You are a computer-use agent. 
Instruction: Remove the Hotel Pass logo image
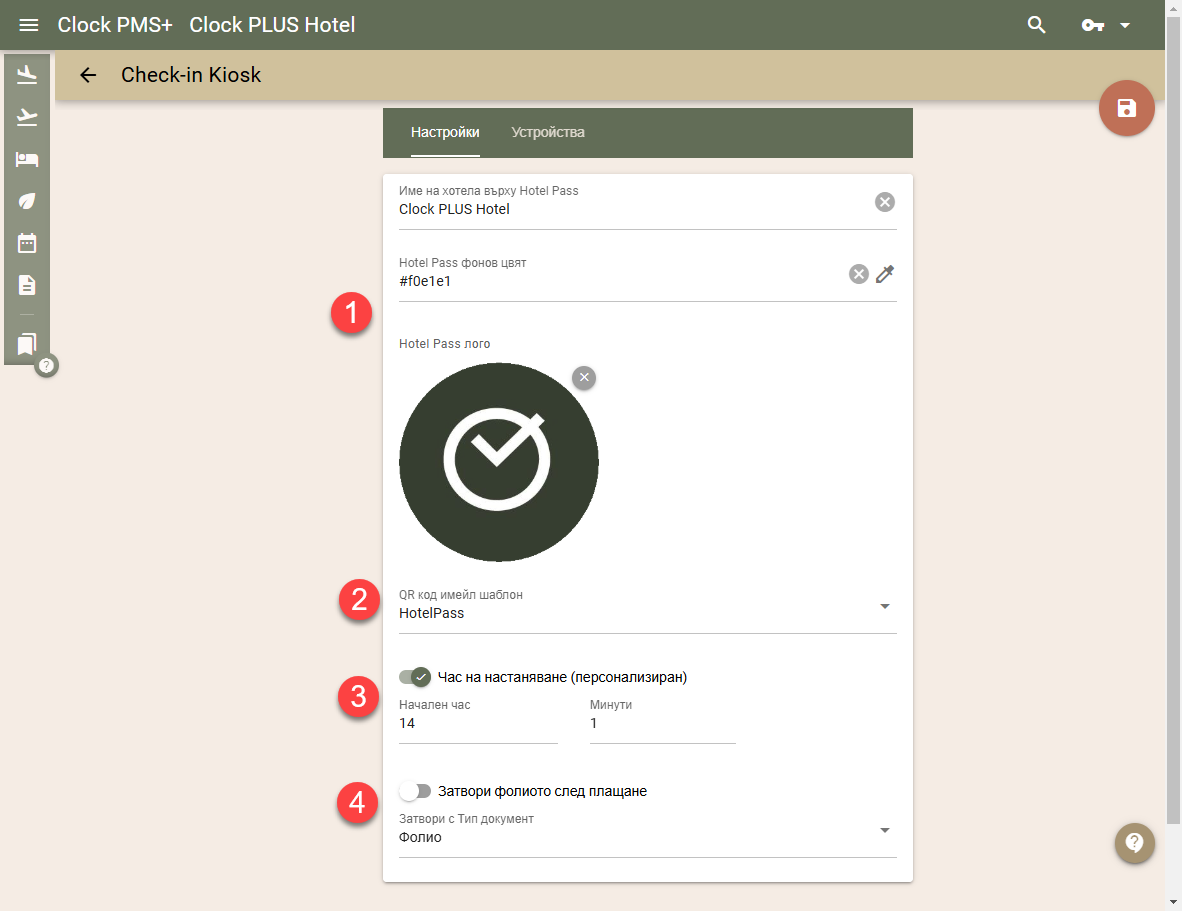coord(584,378)
